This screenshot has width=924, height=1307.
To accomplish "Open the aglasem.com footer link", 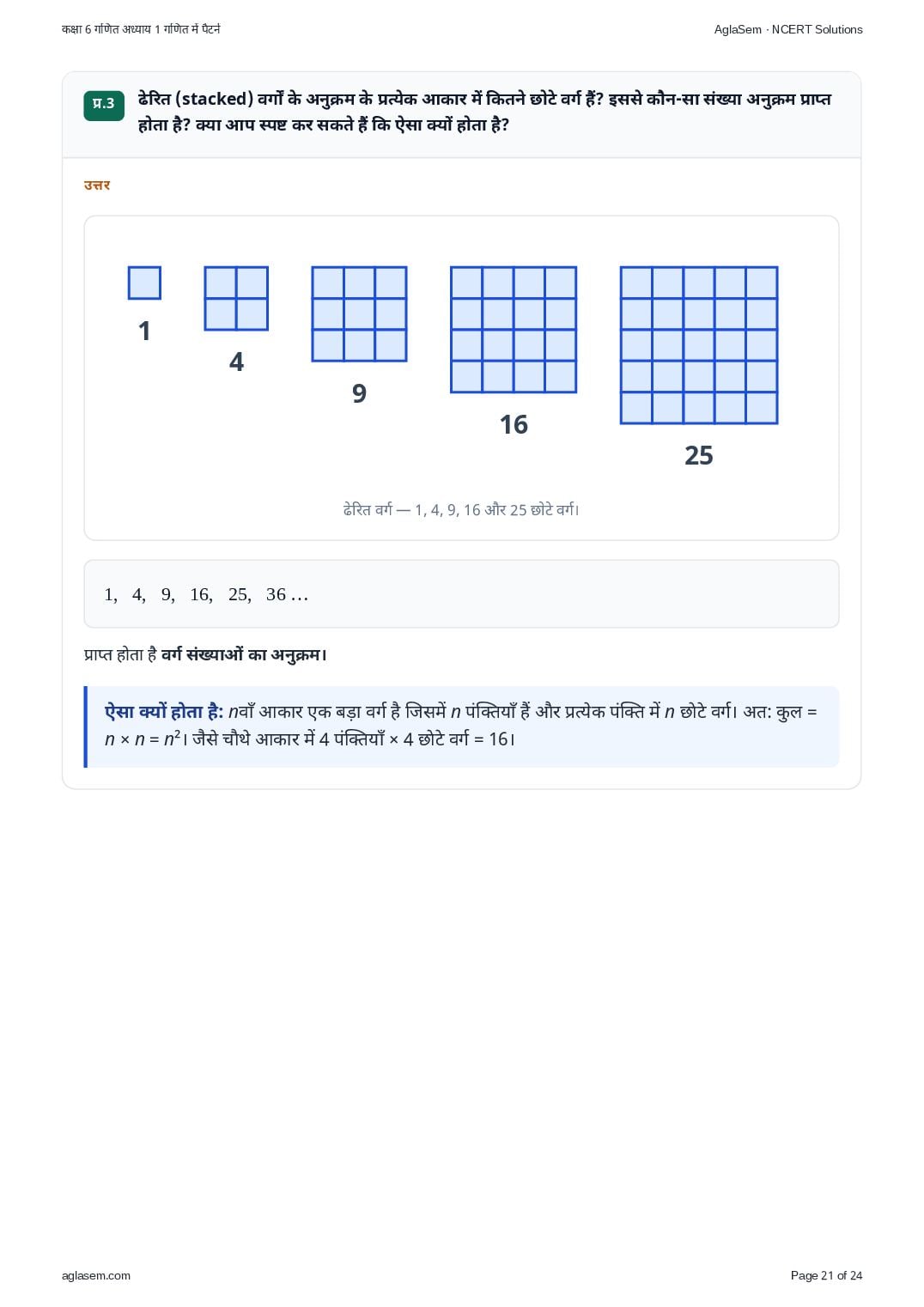I will coord(96,1275).
